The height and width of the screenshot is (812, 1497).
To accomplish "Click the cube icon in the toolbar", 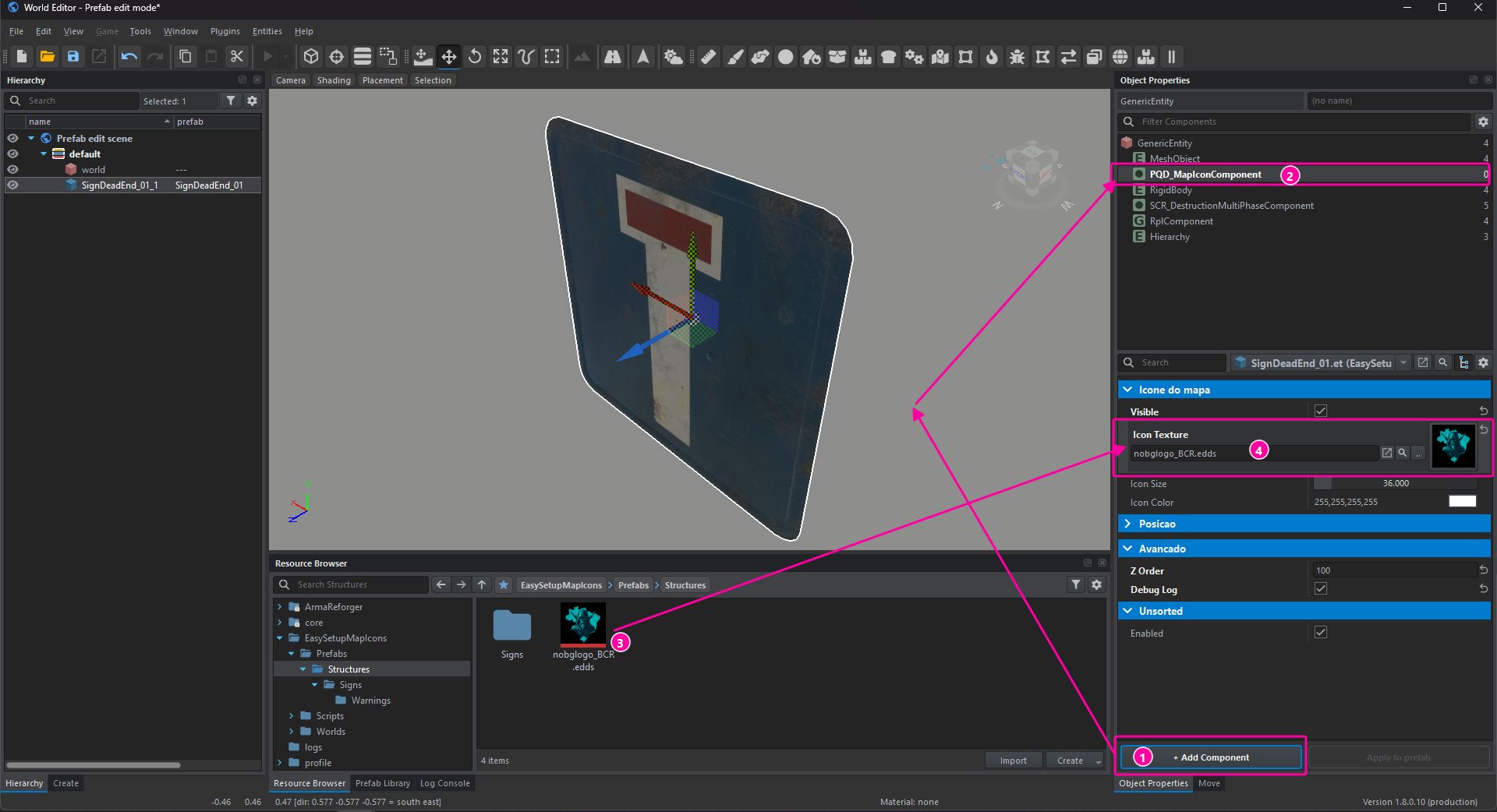I will 310,56.
